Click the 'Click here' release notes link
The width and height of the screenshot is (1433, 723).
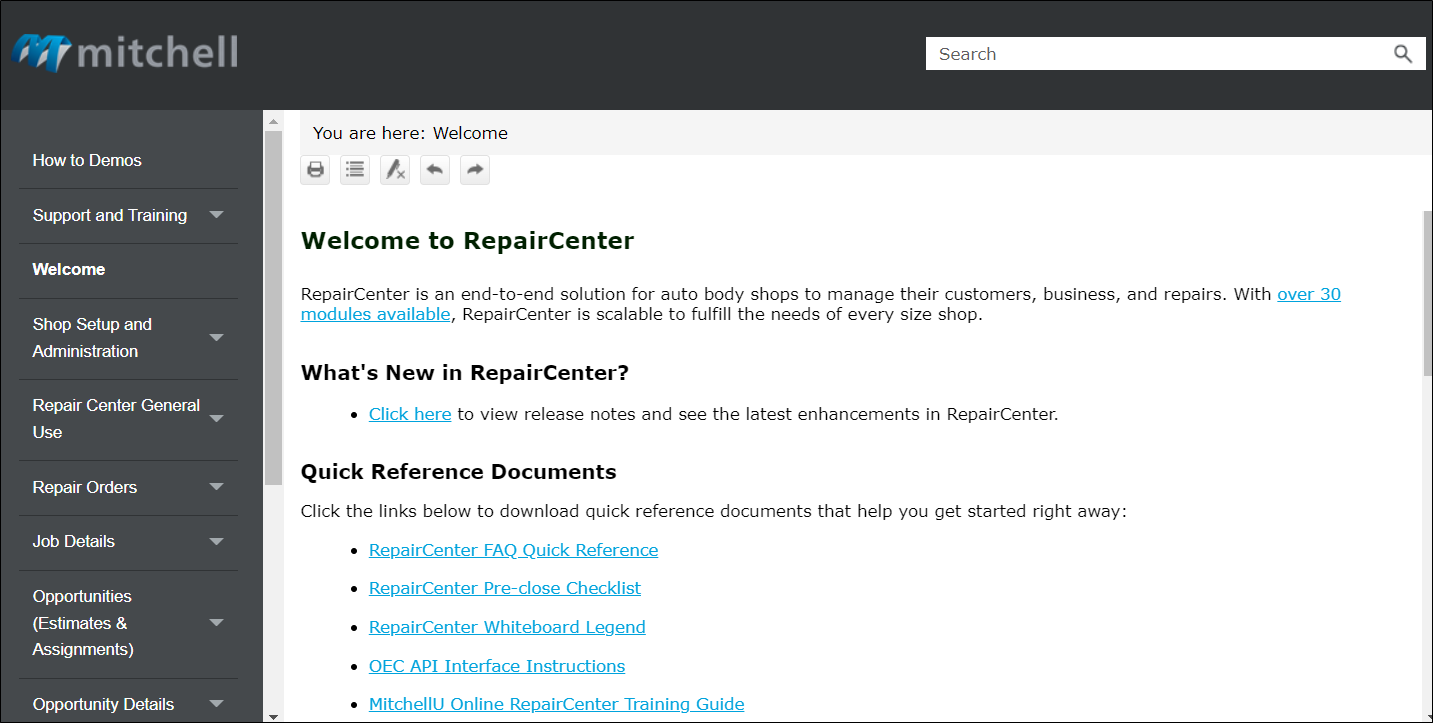pos(410,414)
